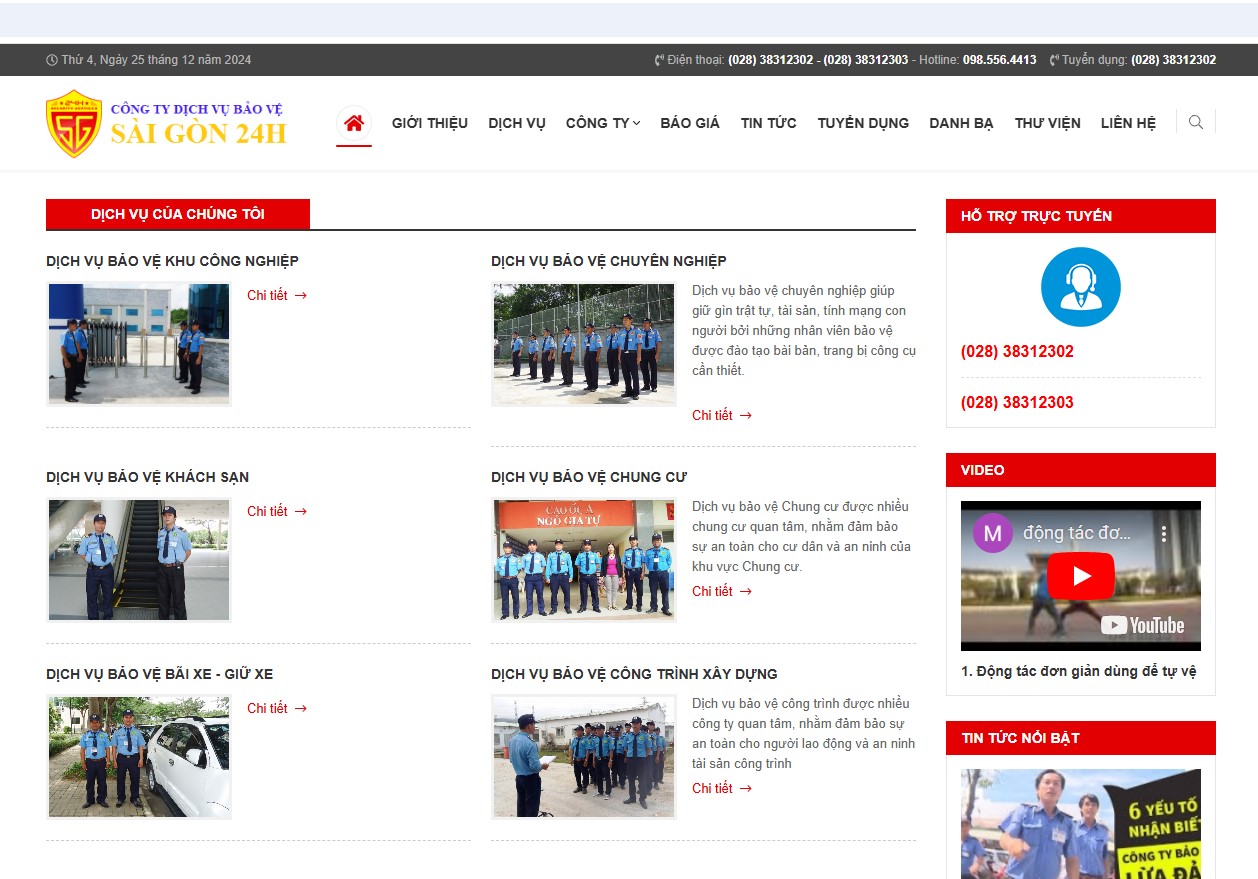Click the YouTube logo on video

tap(1143, 626)
